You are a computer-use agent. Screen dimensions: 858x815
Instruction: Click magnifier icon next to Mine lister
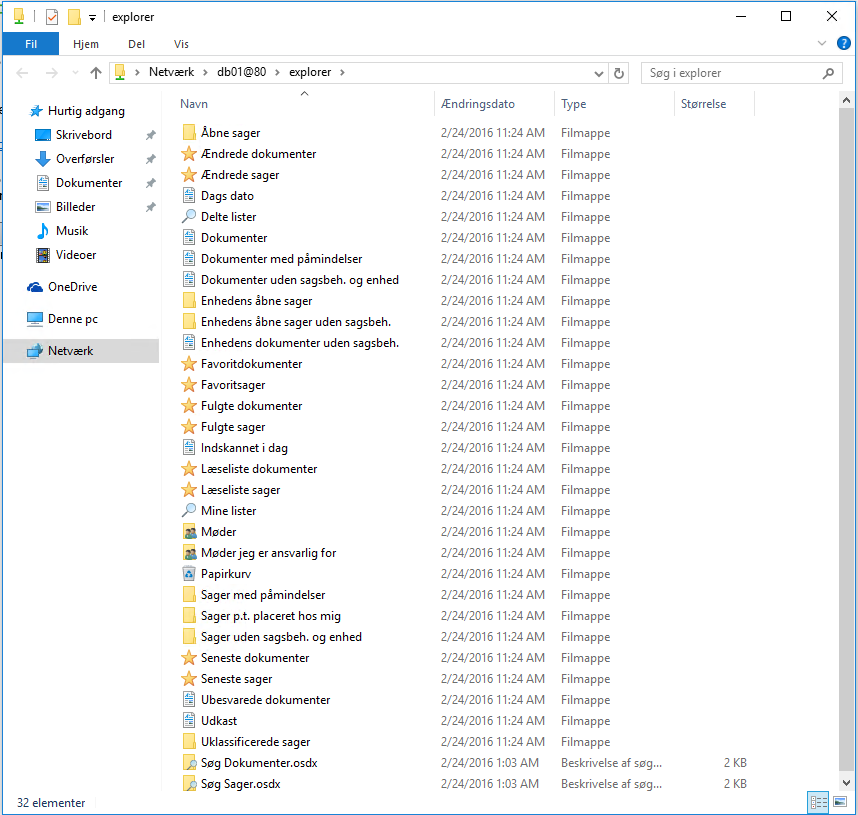click(x=189, y=511)
